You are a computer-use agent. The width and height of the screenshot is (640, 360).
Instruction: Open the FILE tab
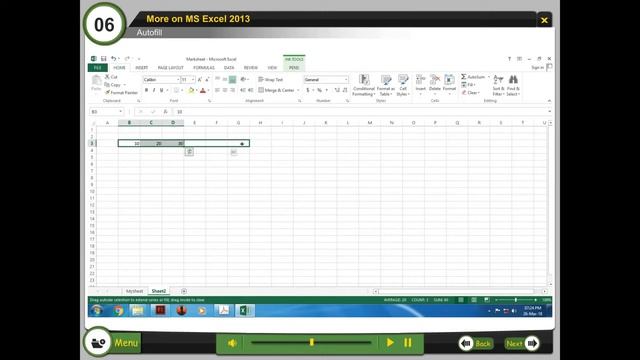coord(98,68)
